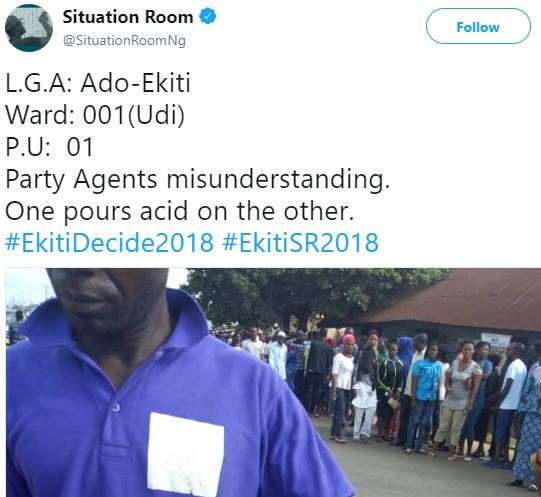541x497 pixels.
Task: Open the Situation Room profile avatar
Action: (x=29, y=28)
